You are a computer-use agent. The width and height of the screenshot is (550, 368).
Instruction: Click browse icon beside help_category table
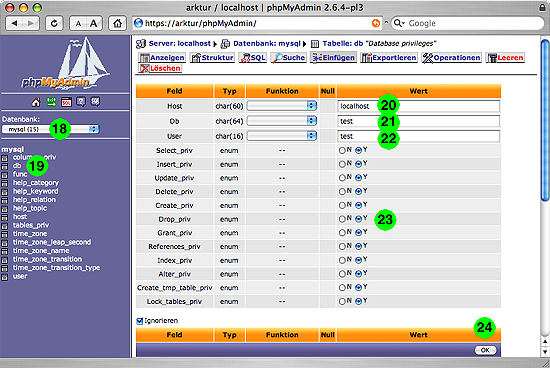5,183
